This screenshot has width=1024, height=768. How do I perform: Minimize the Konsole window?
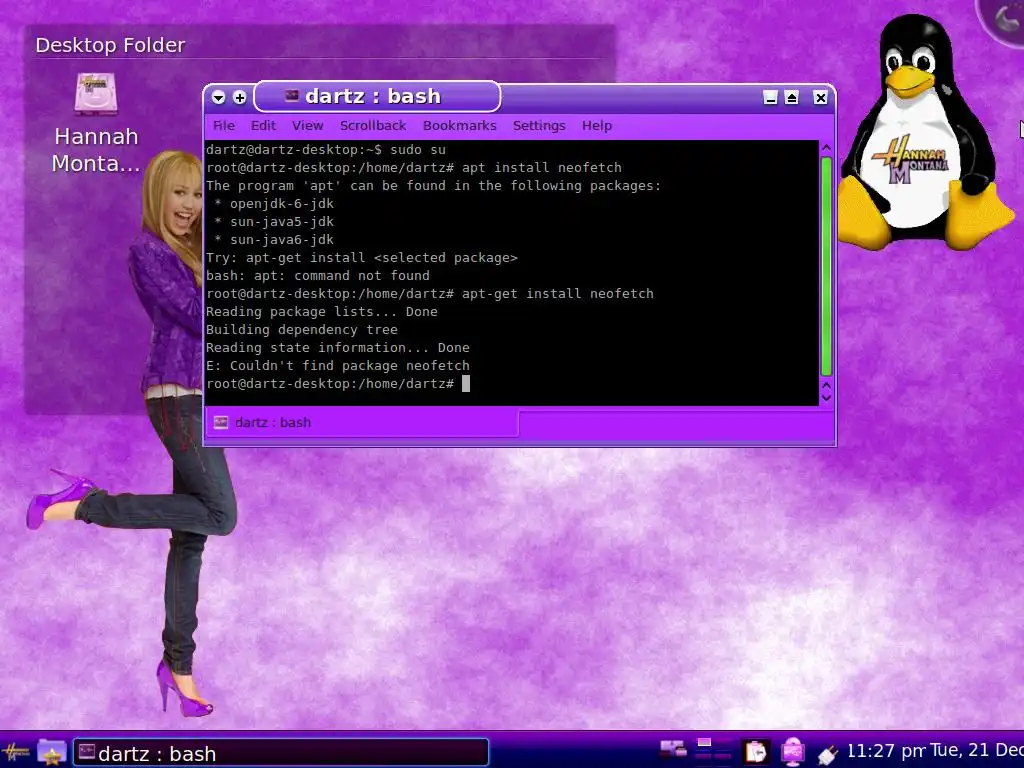pyautogui.click(x=771, y=97)
